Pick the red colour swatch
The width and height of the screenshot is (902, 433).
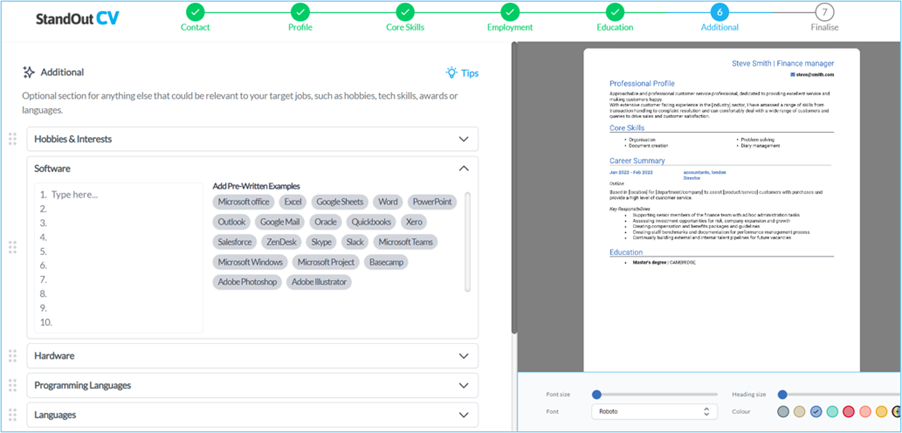(849, 412)
